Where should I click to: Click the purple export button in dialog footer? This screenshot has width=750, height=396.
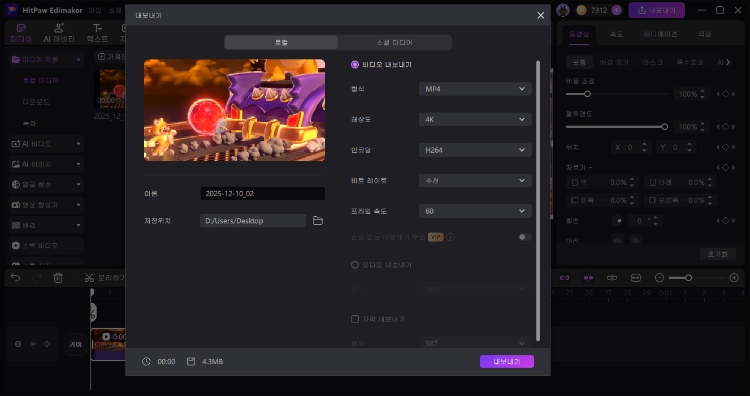(507, 362)
